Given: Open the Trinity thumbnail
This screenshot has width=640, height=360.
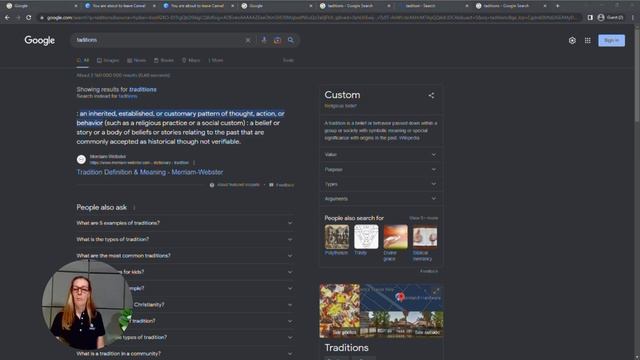Looking at the screenshot, I should point(366,237).
